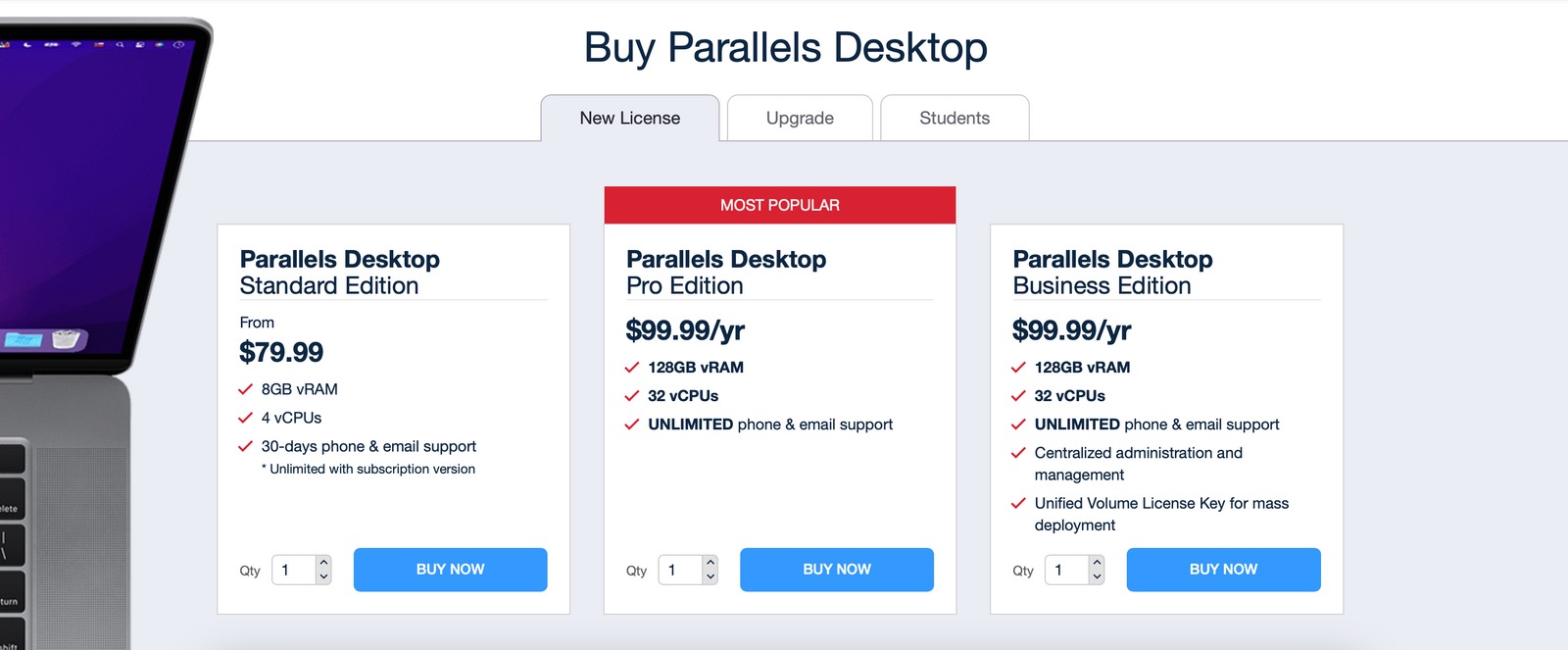Click the checkmark beside 8GB vRAM
The image size is (1568, 650).
tap(245, 389)
